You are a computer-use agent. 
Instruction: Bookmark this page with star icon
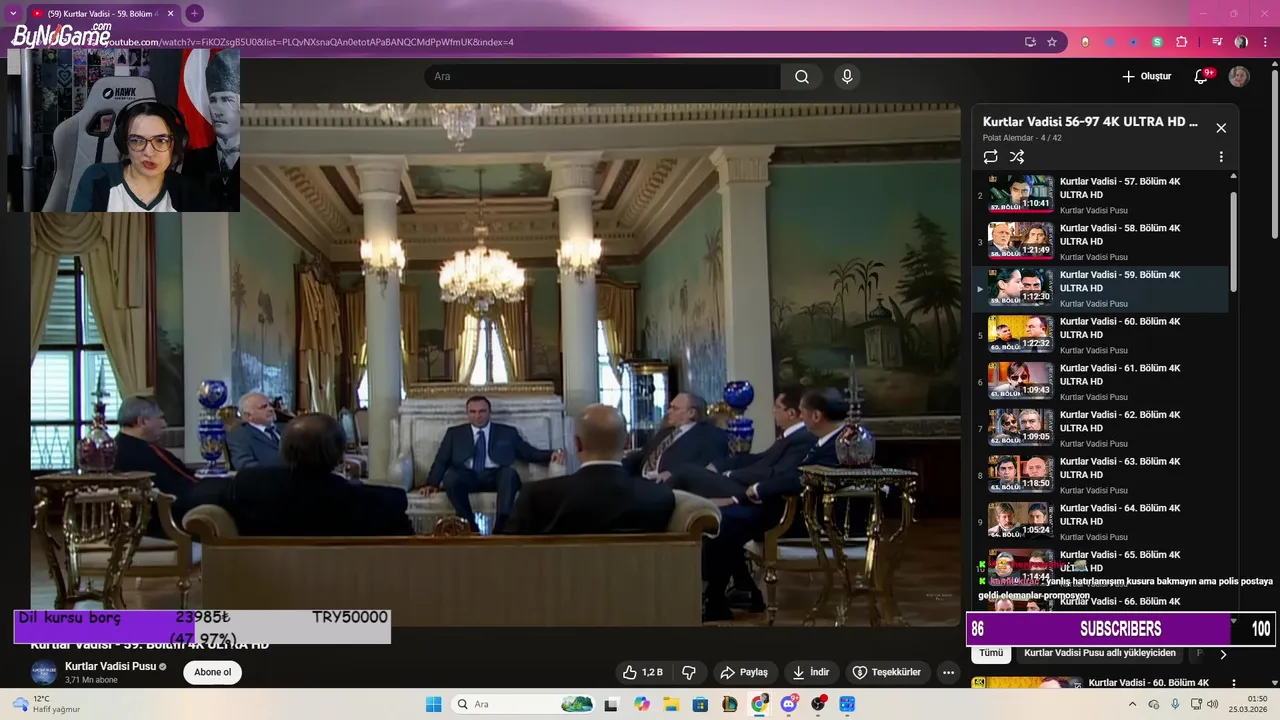(x=1052, y=42)
